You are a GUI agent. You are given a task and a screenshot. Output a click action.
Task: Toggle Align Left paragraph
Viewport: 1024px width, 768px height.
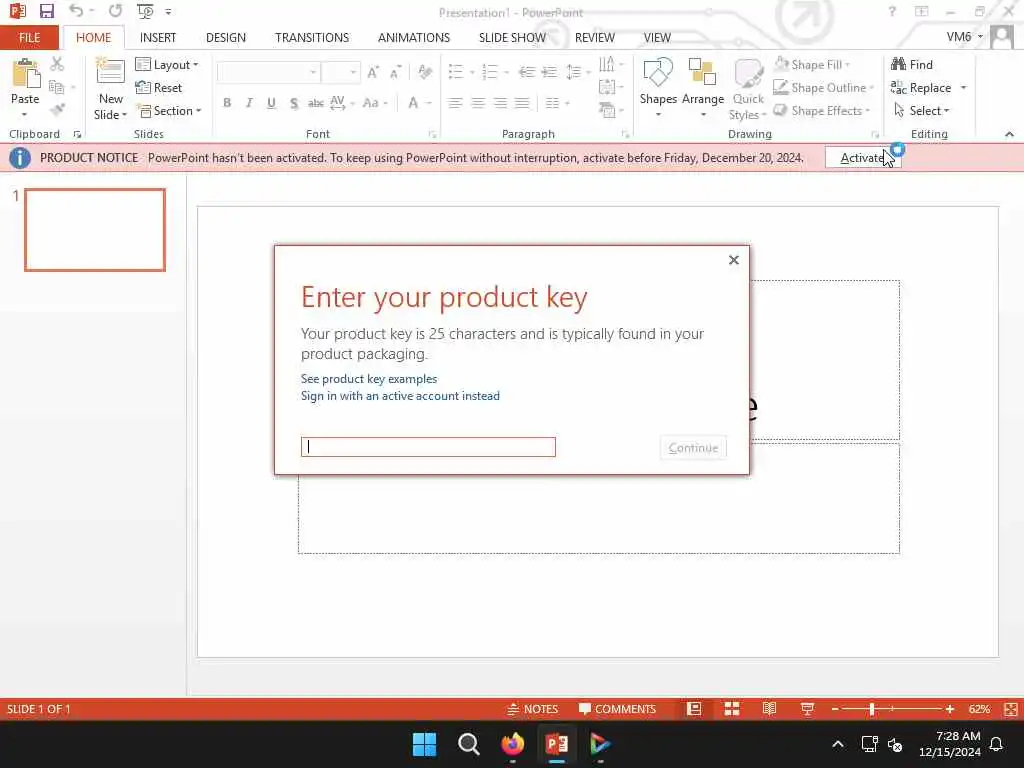455,103
